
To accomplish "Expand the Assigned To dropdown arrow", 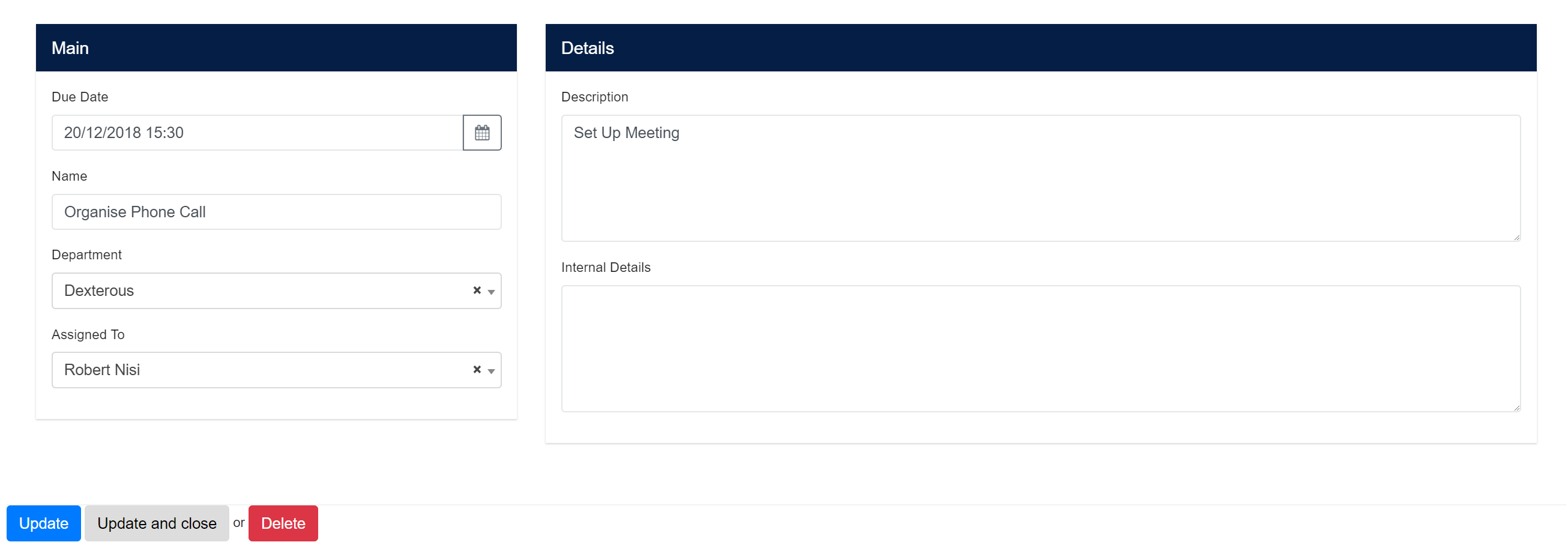I will [x=491, y=372].
